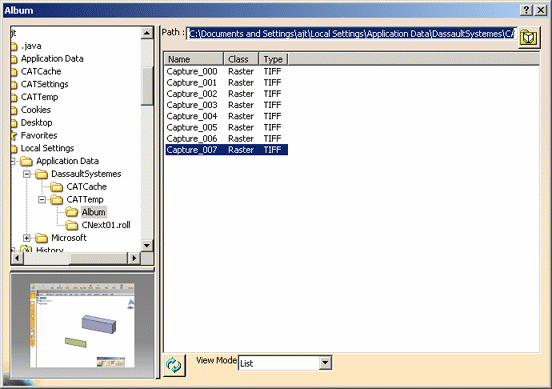The height and width of the screenshot is (389, 552).
Task: Click the capture preview thumbnail
Action: coord(82,325)
